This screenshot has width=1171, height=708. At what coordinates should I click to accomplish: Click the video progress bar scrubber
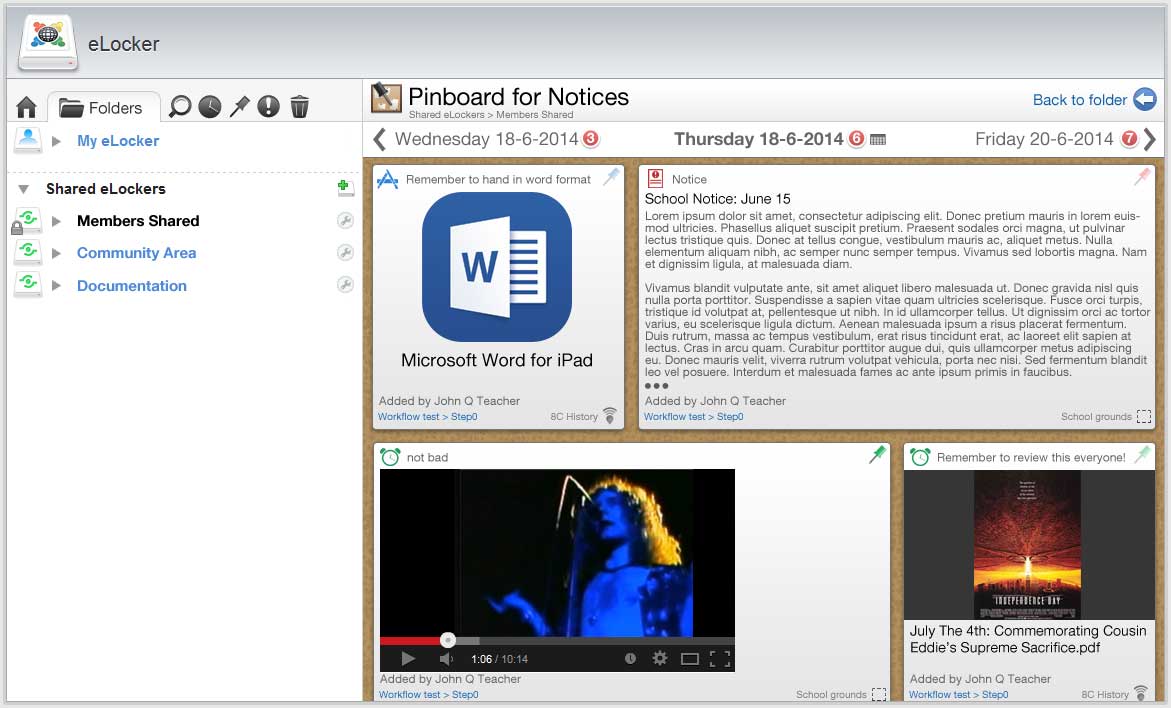[448, 640]
